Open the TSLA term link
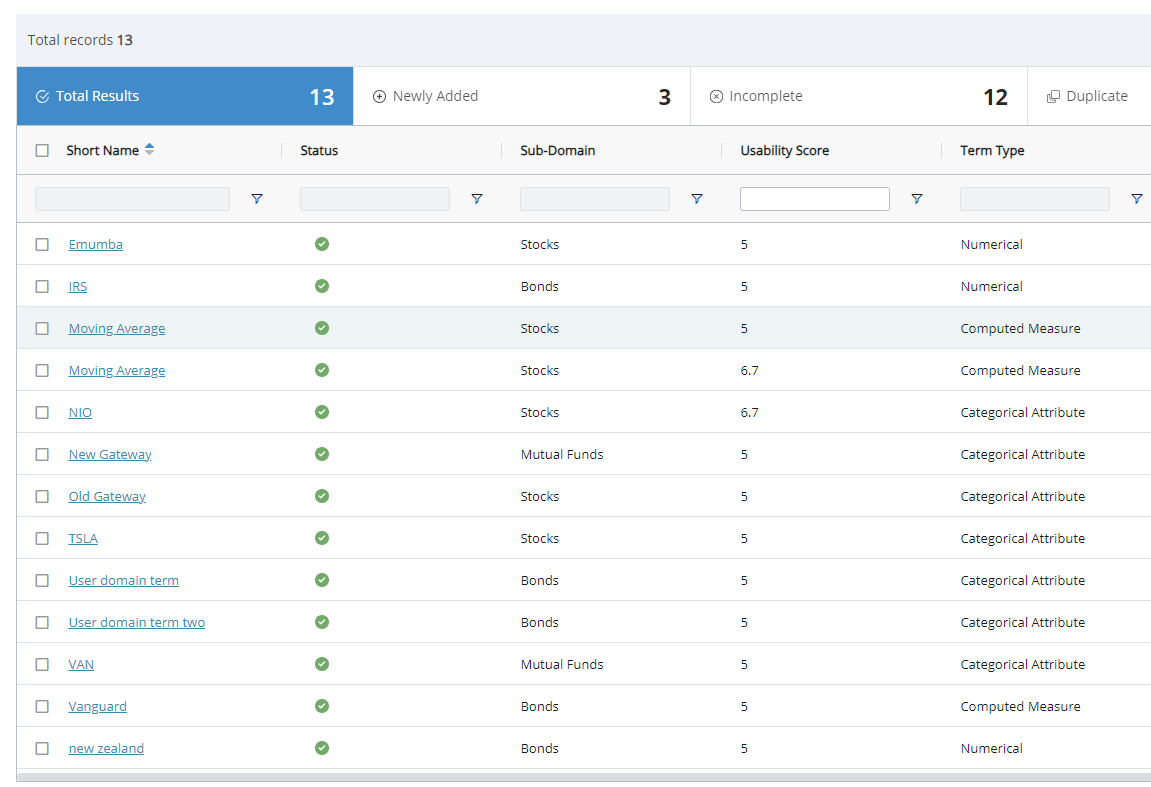Image resolution: width=1151 pixels, height=787 pixels. point(83,538)
